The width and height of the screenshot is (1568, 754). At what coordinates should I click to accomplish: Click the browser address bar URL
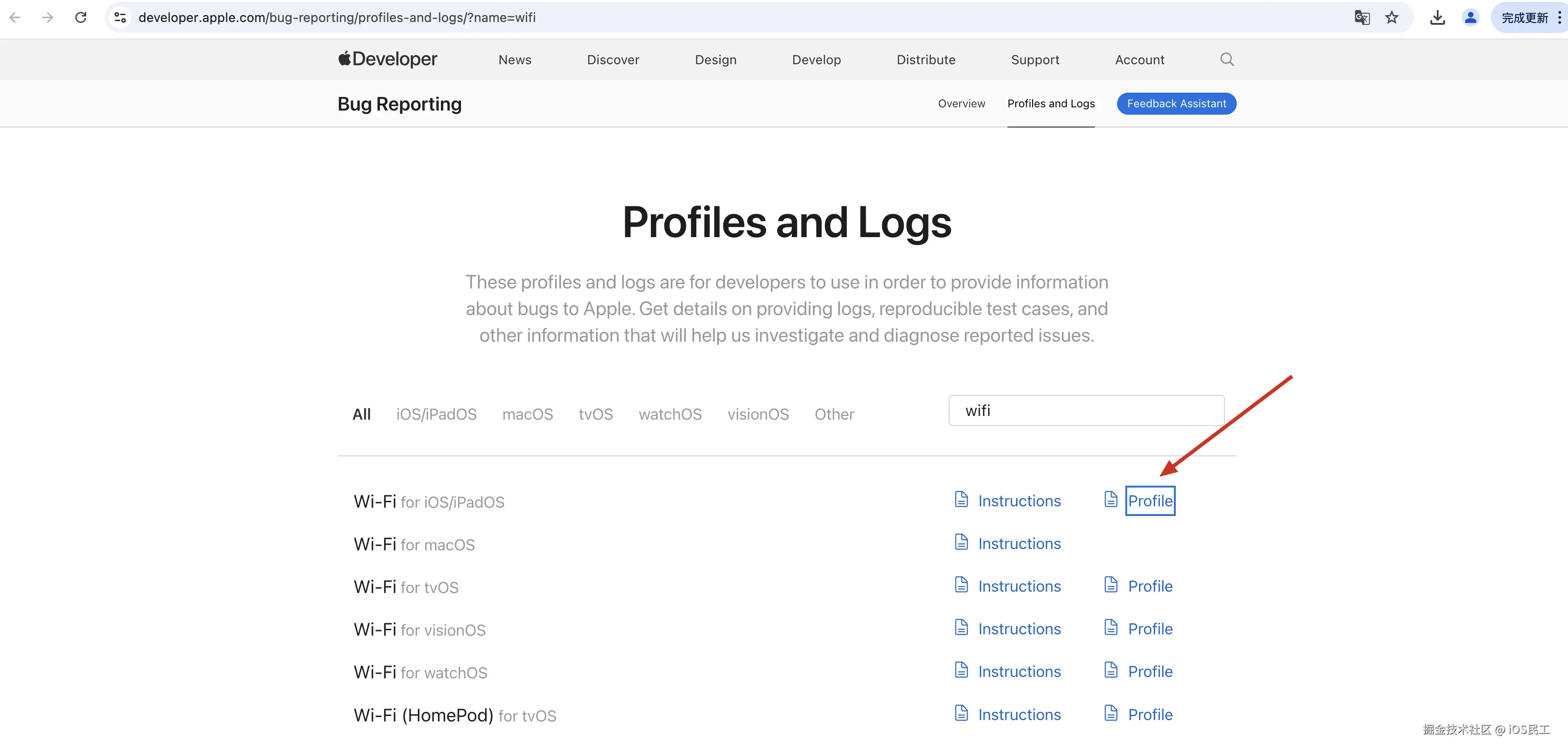(x=337, y=17)
